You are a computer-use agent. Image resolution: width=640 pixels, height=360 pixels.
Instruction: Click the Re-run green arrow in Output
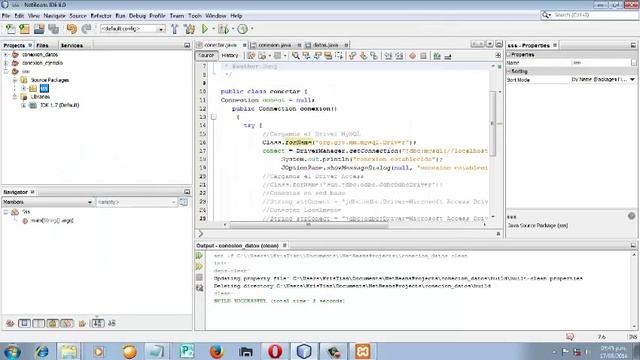(x=200, y=256)
